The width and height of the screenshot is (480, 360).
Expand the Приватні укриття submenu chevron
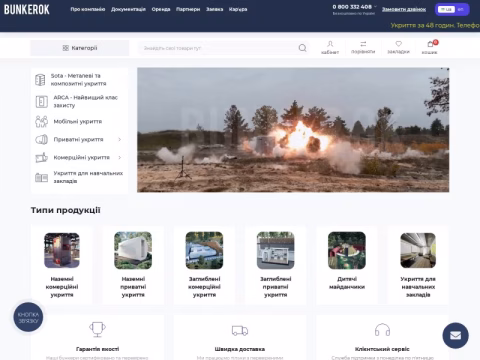click(120, 139)
